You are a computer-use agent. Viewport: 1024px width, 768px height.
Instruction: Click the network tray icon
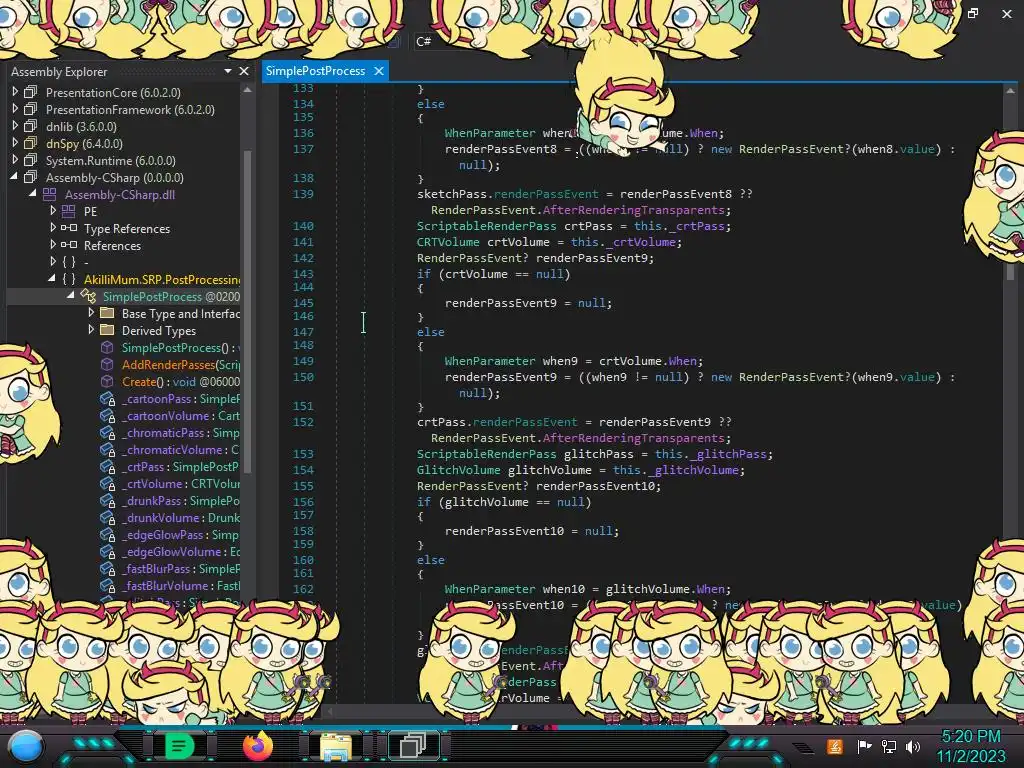pyautogui.click(x=888, y=746)
